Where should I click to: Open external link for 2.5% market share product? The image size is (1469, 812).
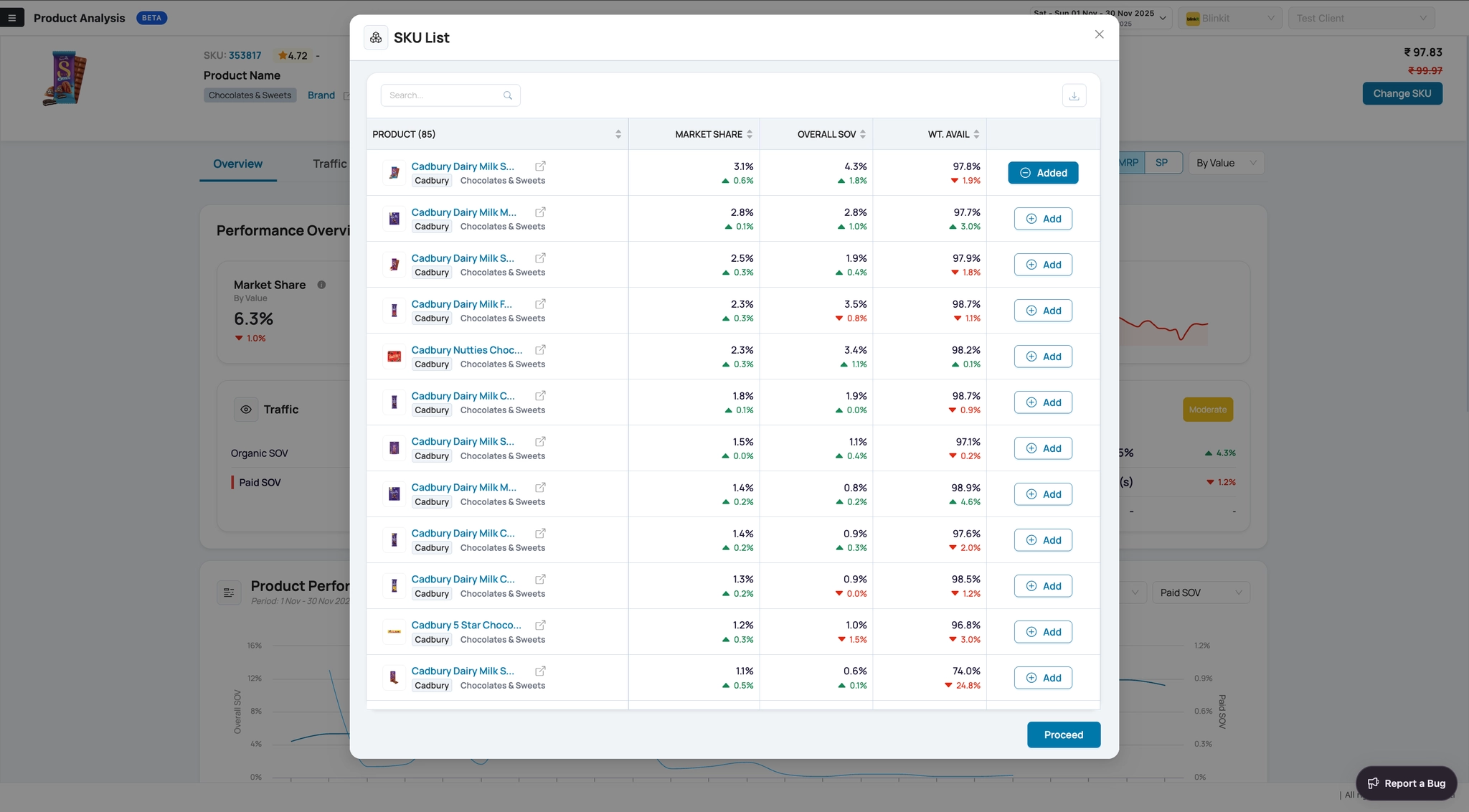(540, 258)
